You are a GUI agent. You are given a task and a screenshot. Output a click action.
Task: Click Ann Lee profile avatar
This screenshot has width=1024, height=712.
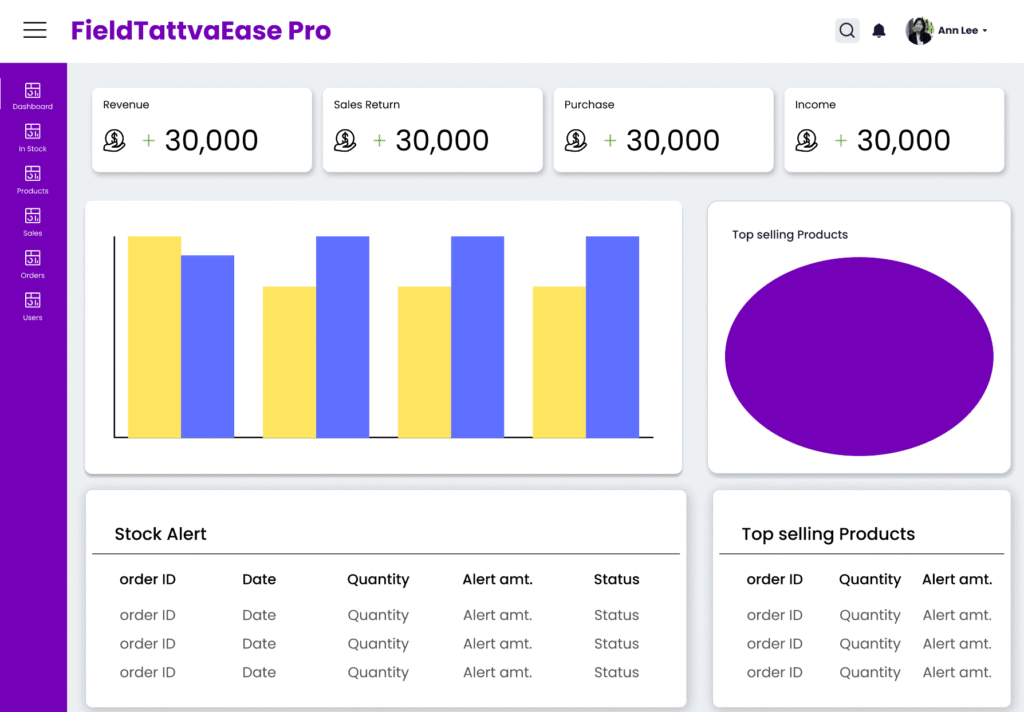coord(919,31)
